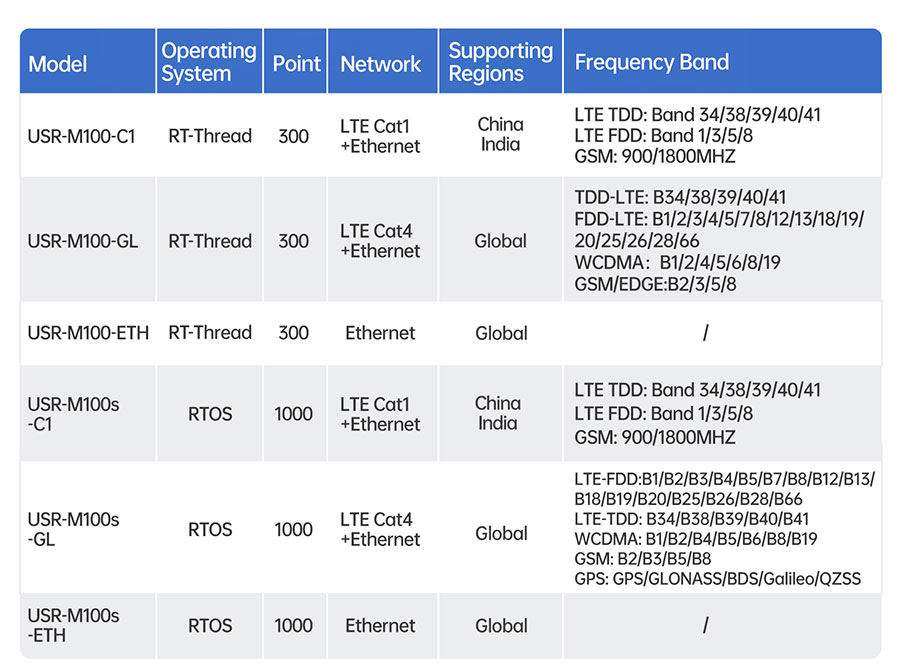Select the USR-M100-ETH row label
The image size is (900, 672).
click(x=88, y=333)
